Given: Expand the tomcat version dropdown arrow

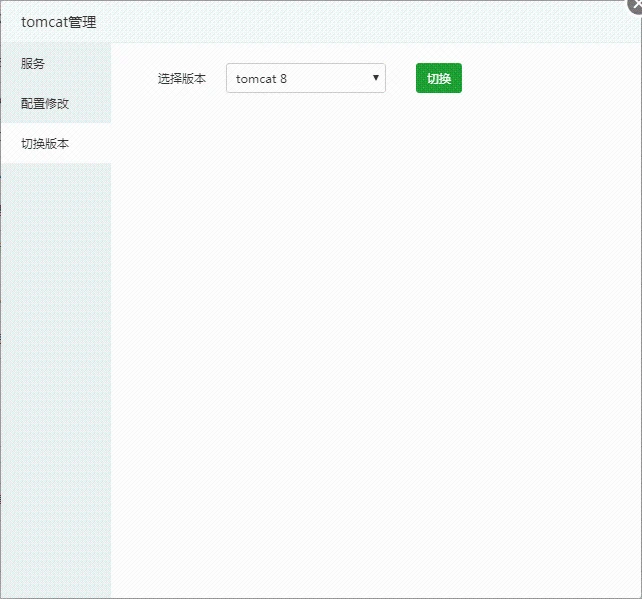Looking at the screenshot, I should [375, 78].
